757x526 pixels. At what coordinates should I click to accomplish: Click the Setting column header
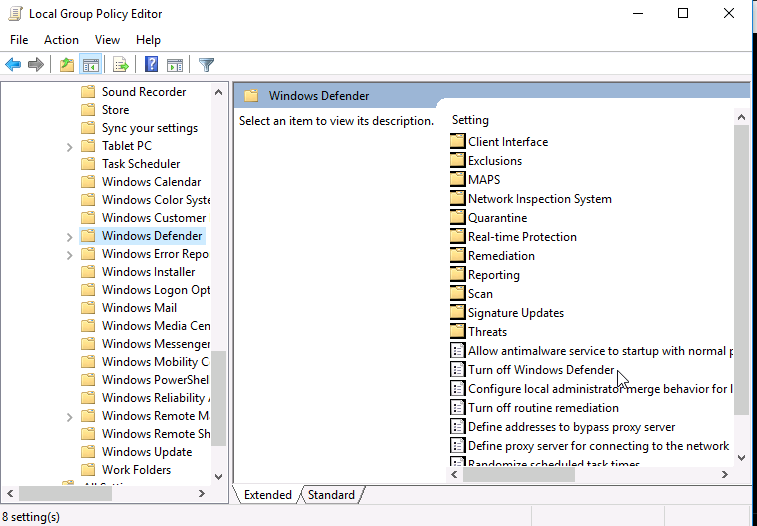coord(470,120)
